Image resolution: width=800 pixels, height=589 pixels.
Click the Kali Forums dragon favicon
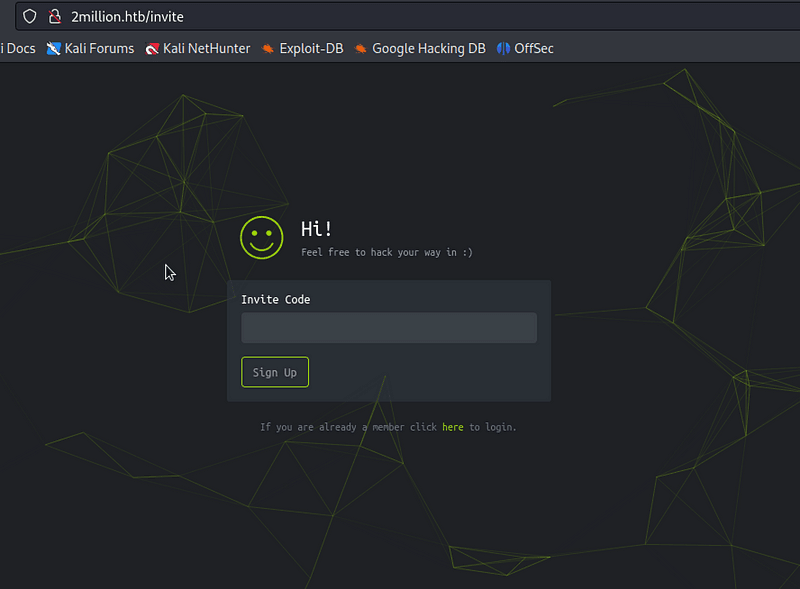coord(51,48)
